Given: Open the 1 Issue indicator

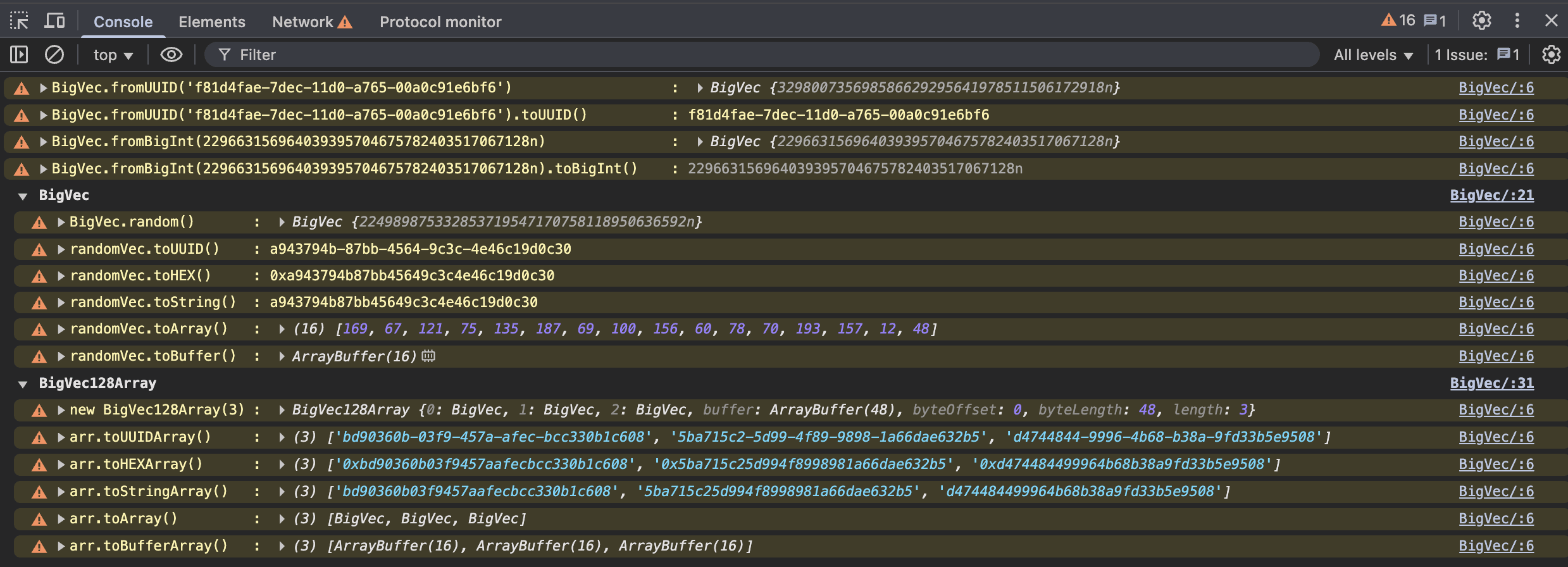Looking at the screenshot, I should (x=1477, y=54).
